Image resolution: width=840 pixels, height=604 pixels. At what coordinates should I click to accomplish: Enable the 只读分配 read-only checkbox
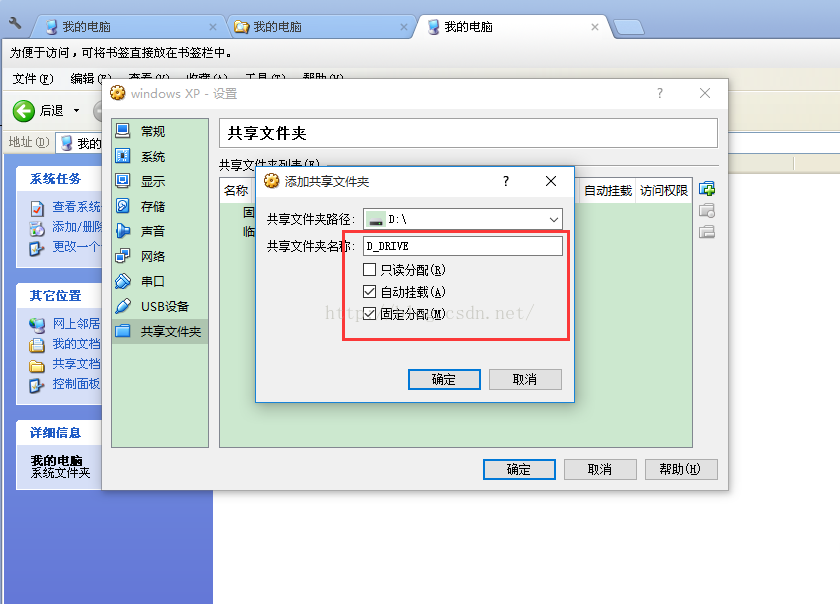pos(369,269)
